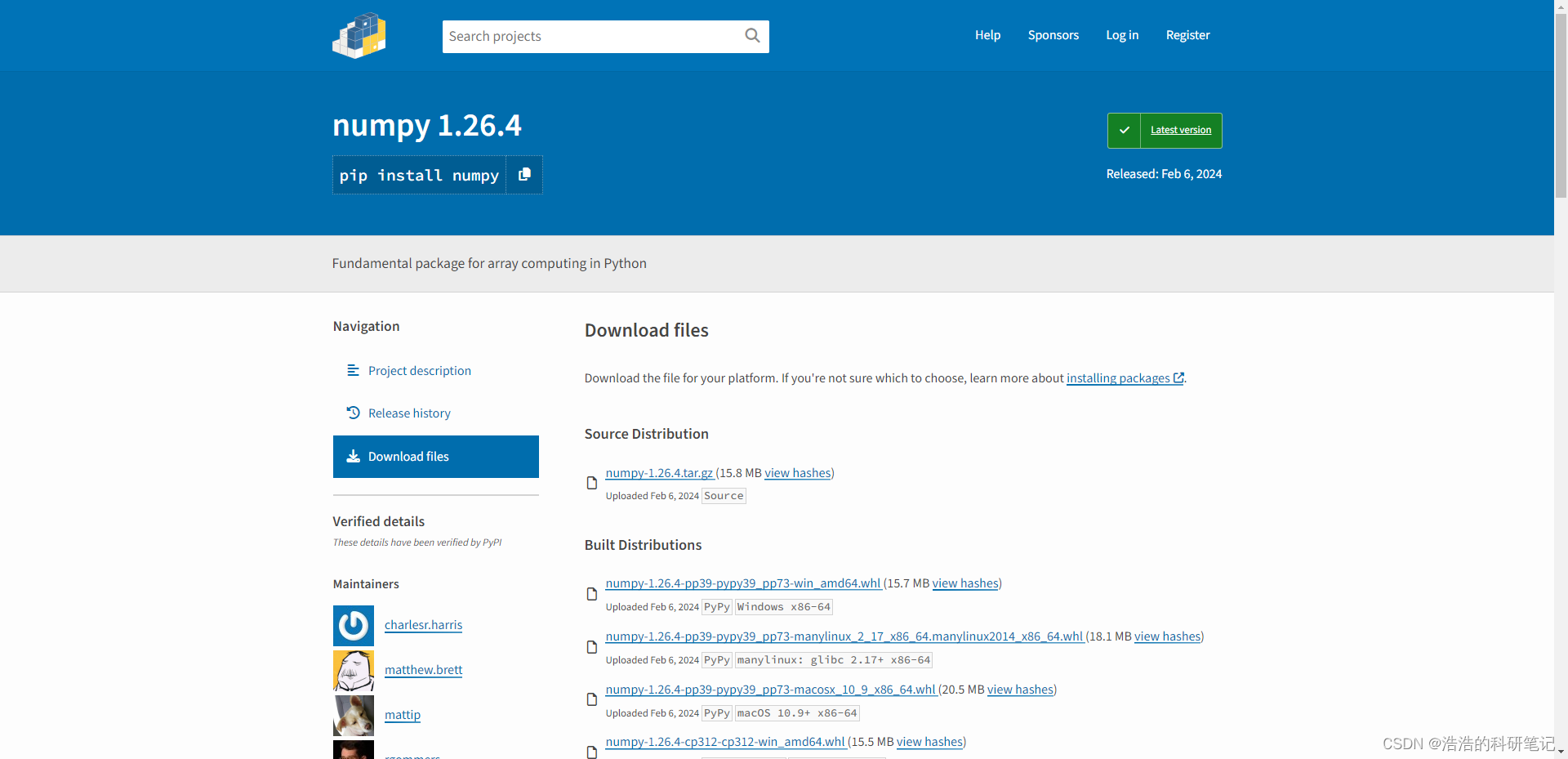
Task: Click the Latest version button
Action: point(1165,131)
